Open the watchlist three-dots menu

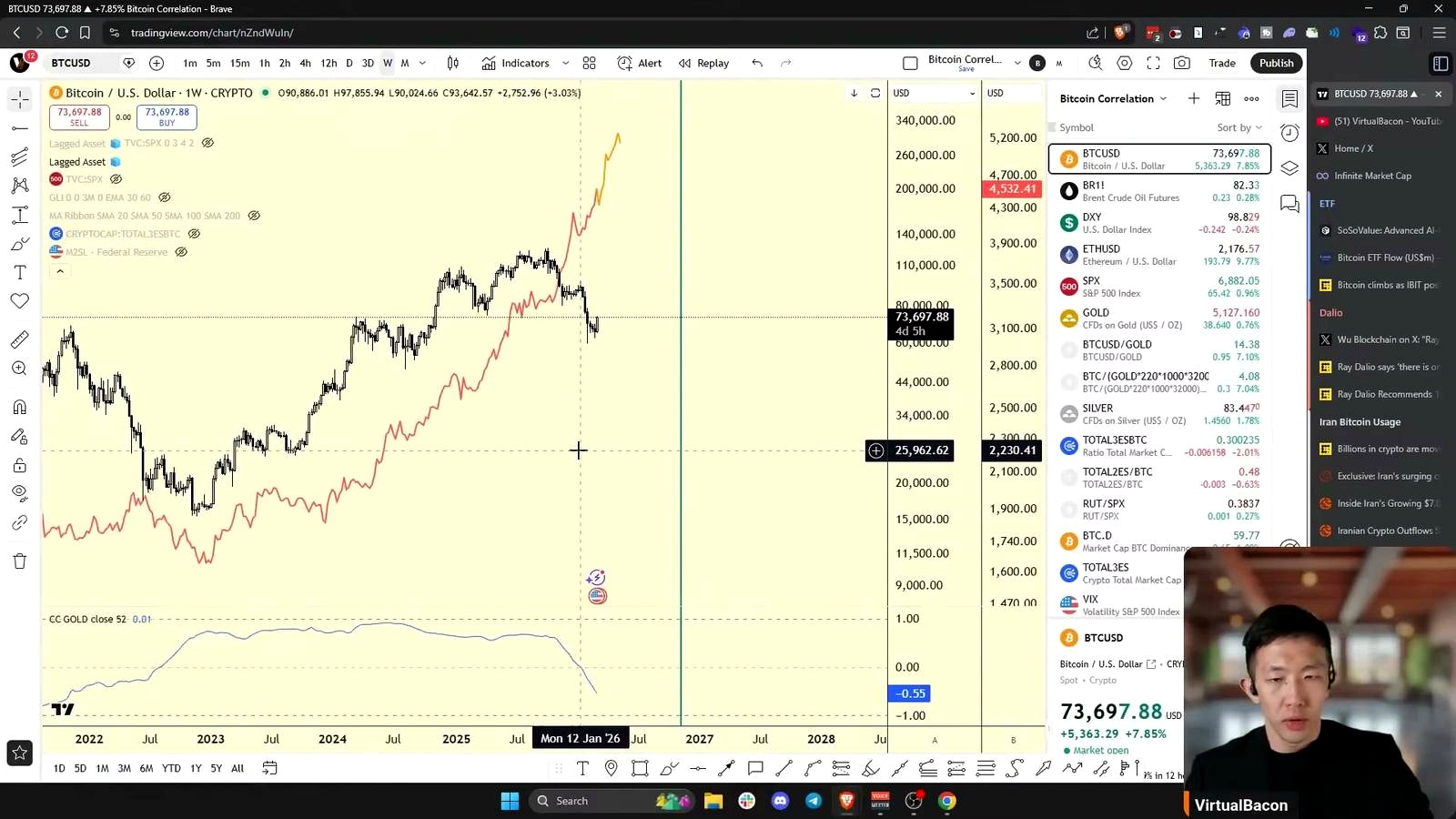click(x=1252, y=98)
